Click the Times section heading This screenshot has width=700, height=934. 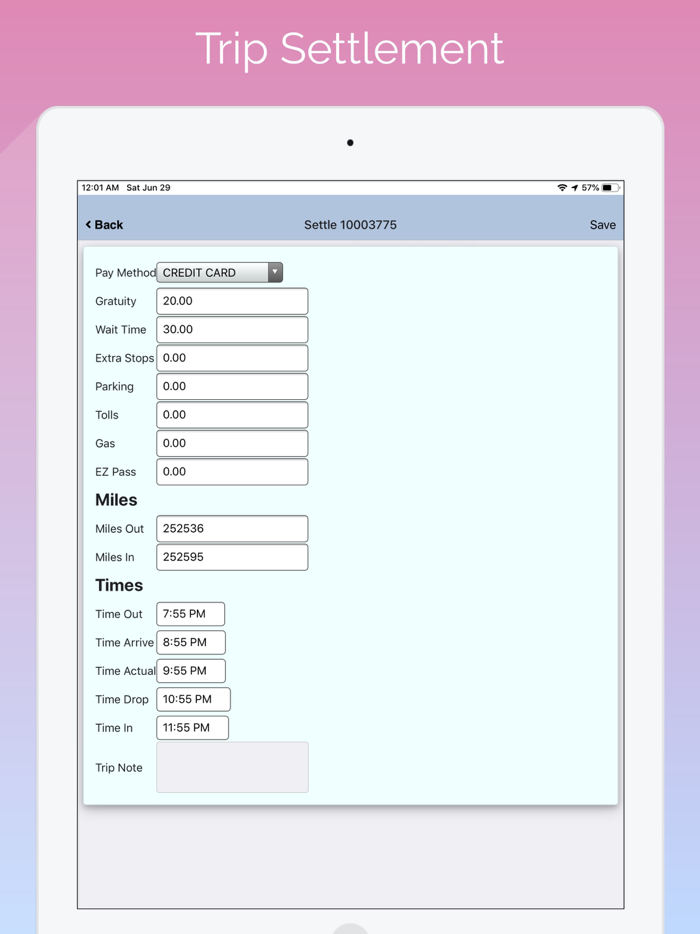pos(119,585)
